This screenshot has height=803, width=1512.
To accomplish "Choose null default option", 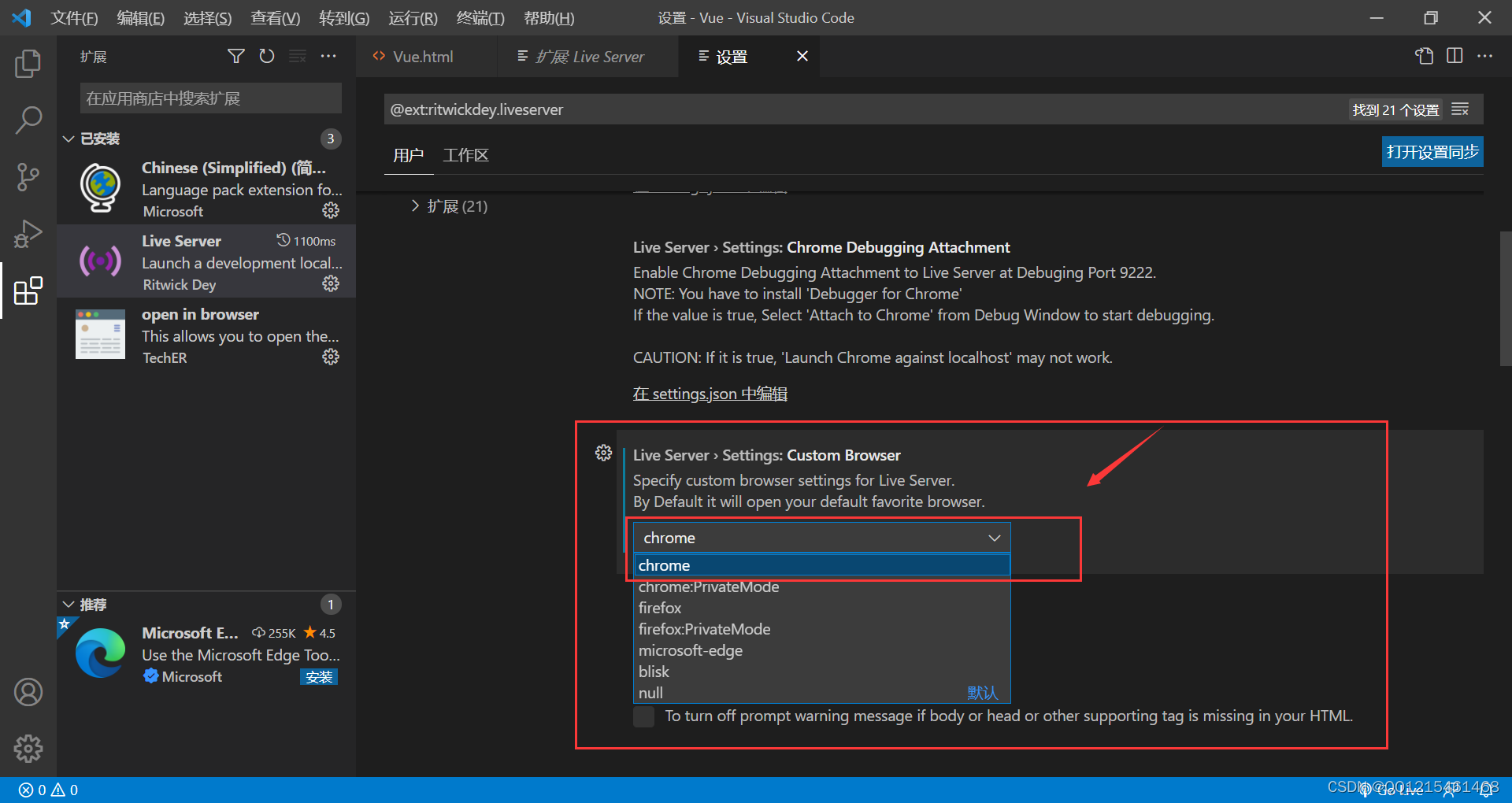I will tap(821, 693).
